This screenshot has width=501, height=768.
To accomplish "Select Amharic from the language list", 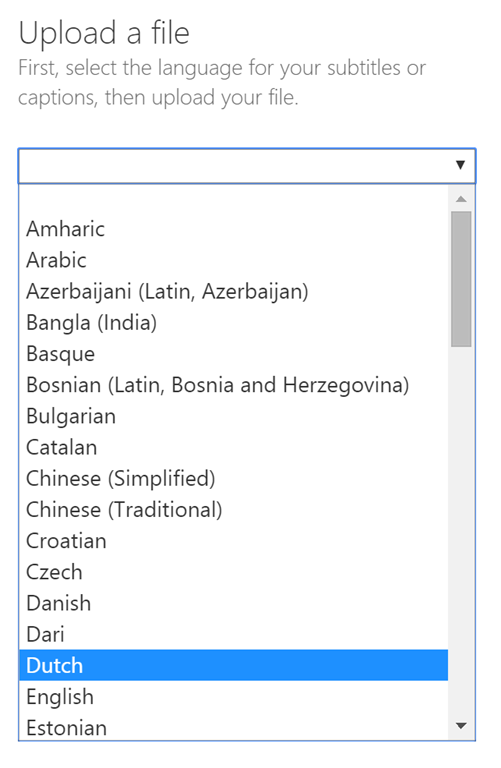I will click(x=234, y=229).
